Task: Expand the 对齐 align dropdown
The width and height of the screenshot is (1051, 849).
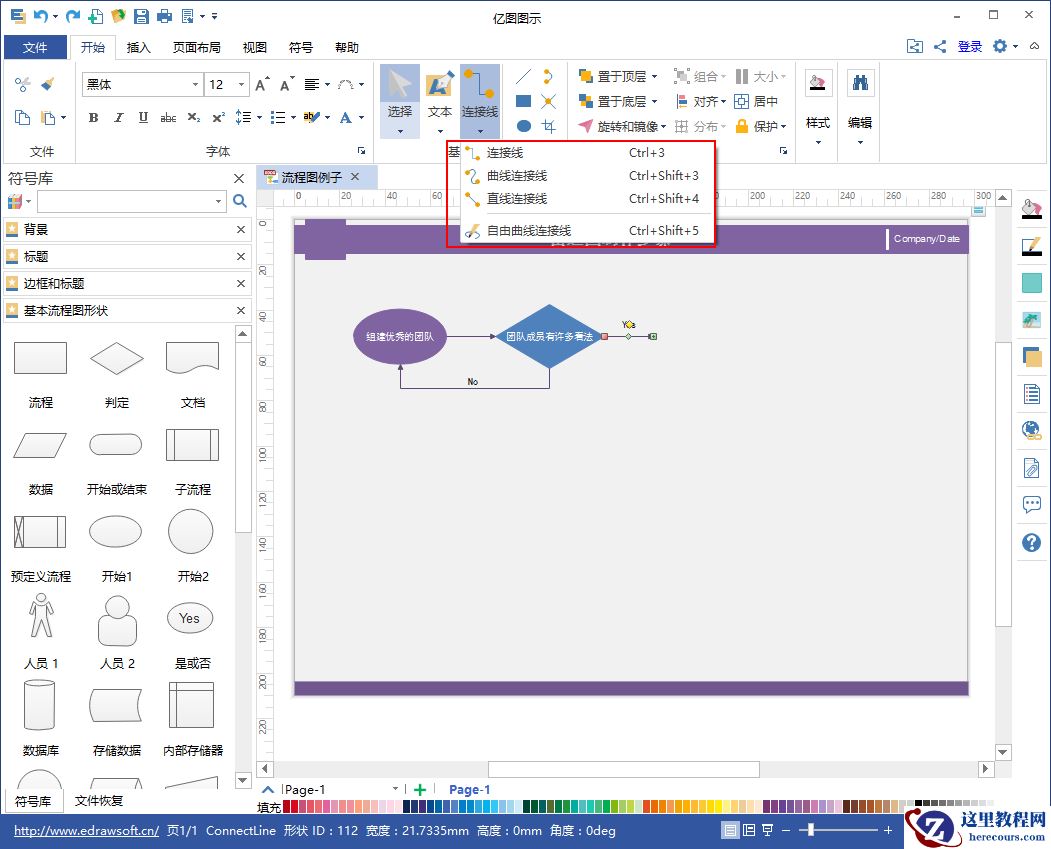Action: point(723,101)
